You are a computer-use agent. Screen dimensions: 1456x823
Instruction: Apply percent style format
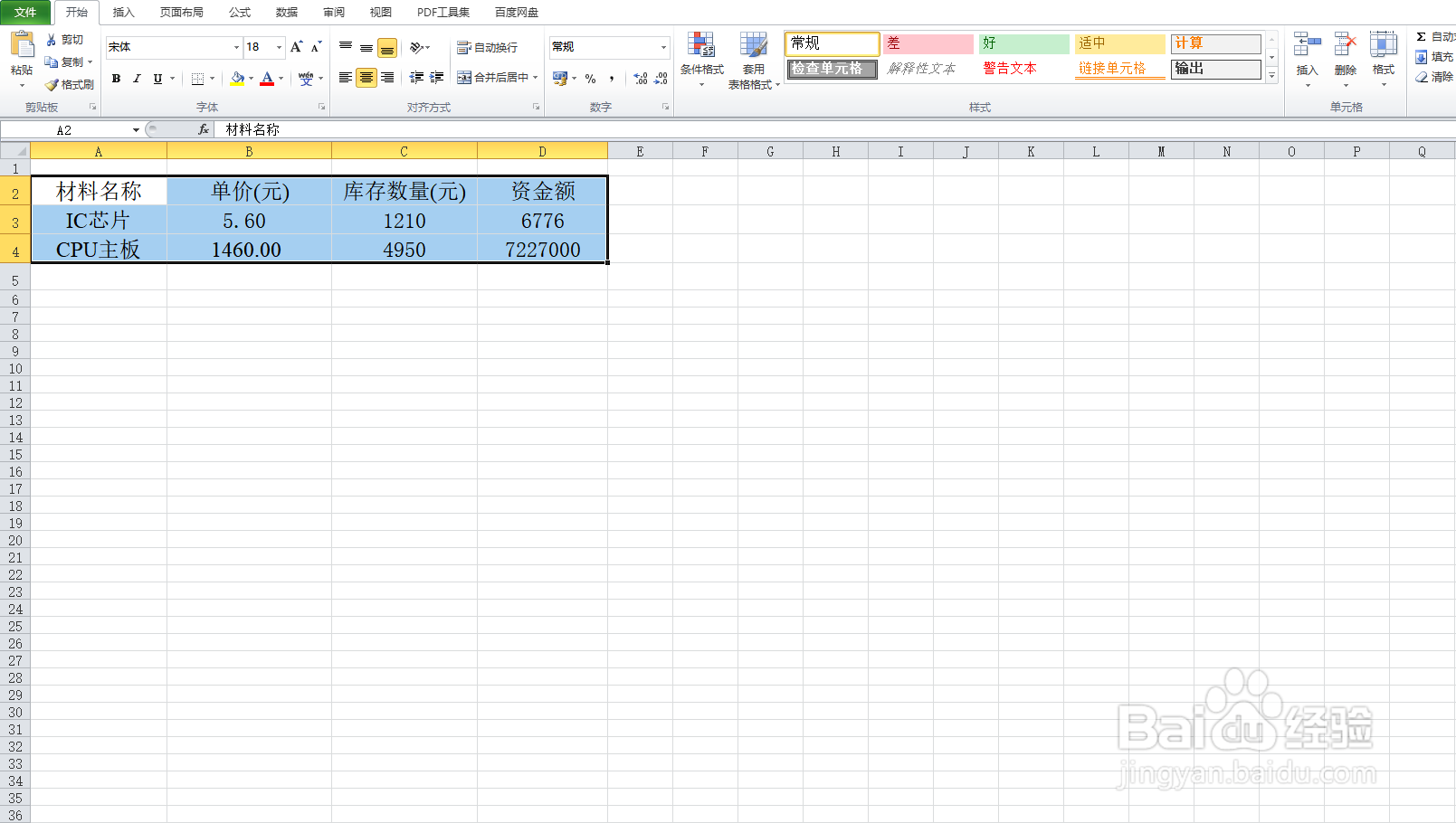tap(591, 79)
